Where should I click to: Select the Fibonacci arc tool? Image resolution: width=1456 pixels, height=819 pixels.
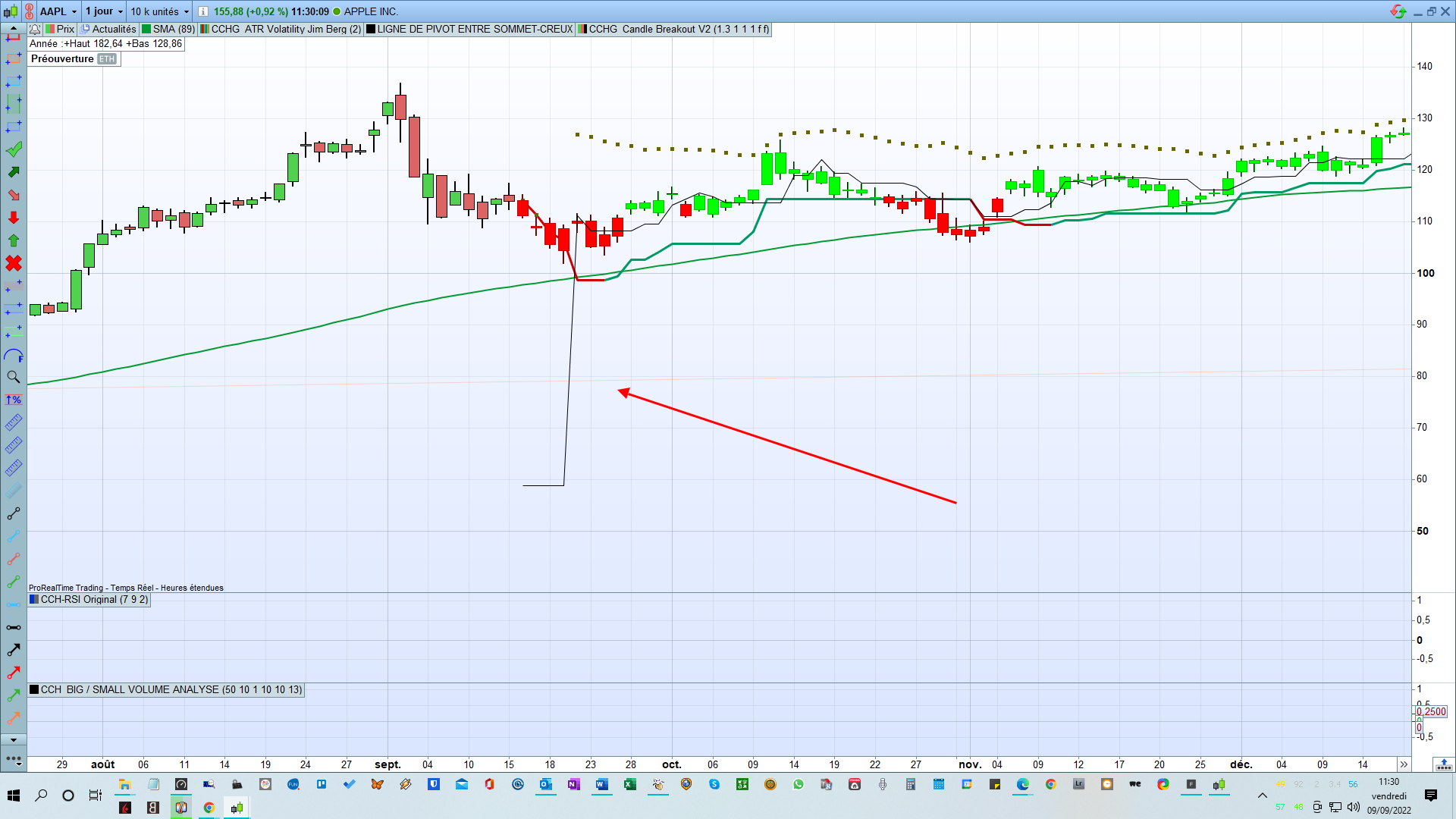(14, 355)
